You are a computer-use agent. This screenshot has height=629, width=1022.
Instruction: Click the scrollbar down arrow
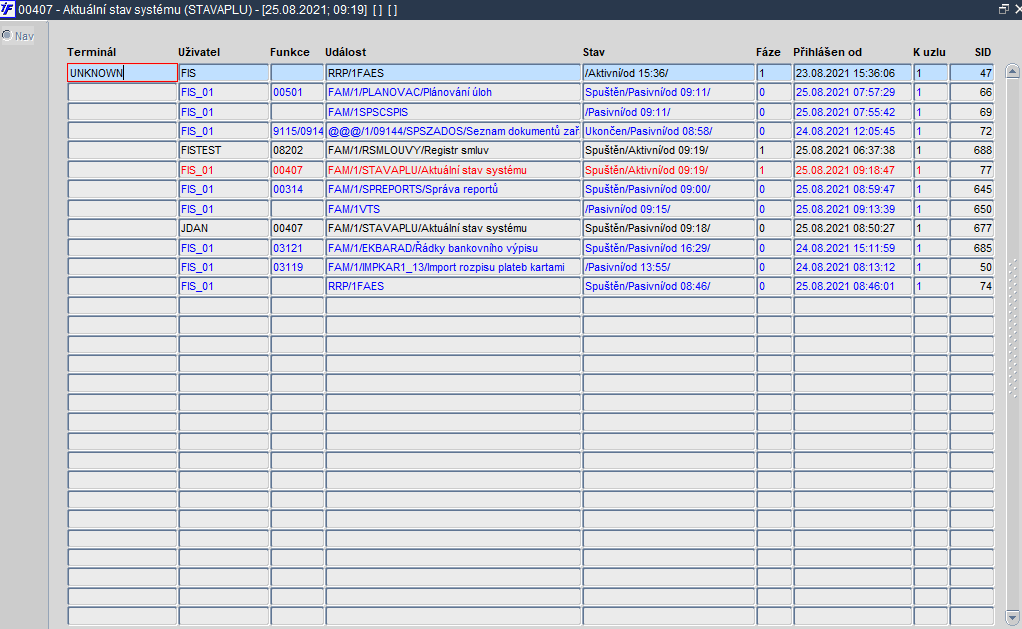click(x=1012, y=617)
